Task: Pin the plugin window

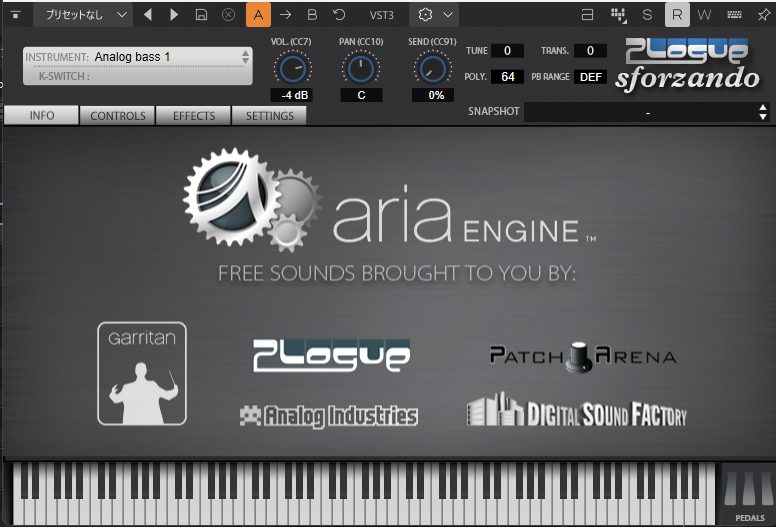Action: (764, 15)
